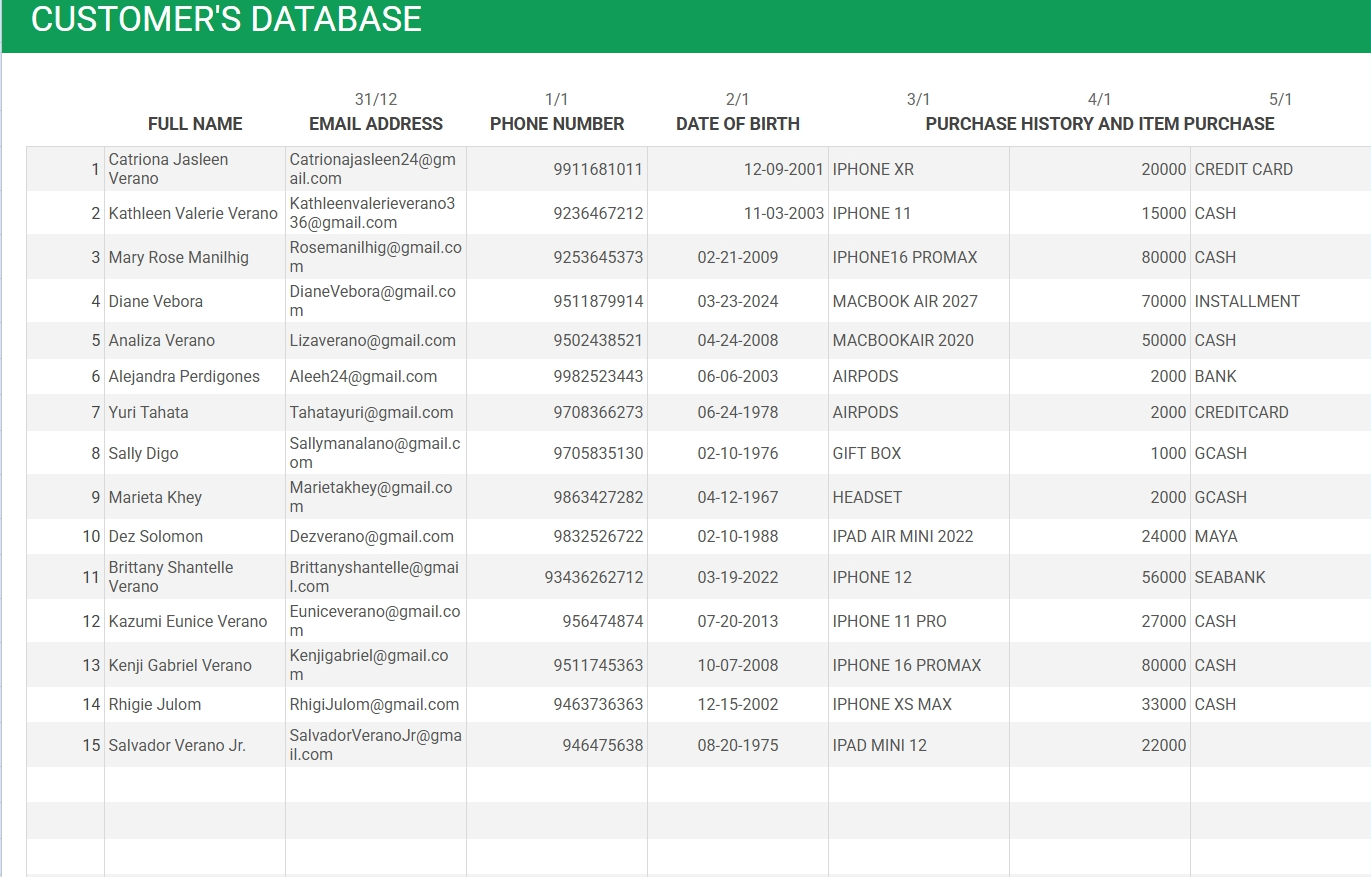
Task: Click the Tahatayuri@gmail.com email cell
Action: pos(376,412)
